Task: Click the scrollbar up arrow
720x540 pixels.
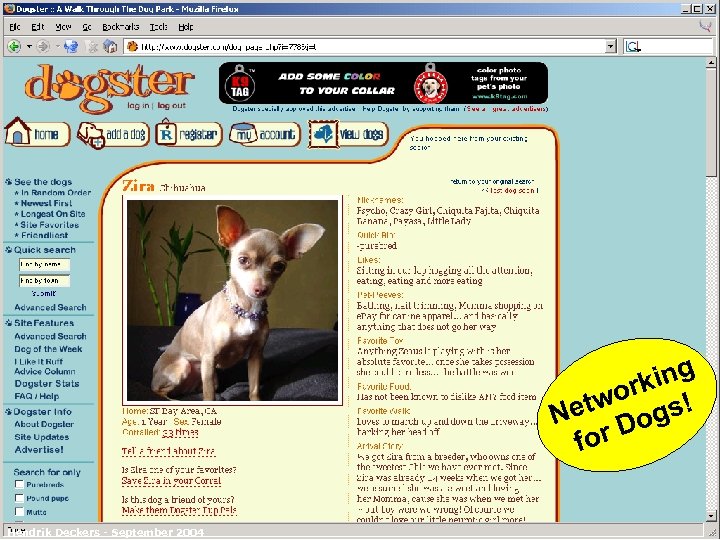Action: click(711, 64)
